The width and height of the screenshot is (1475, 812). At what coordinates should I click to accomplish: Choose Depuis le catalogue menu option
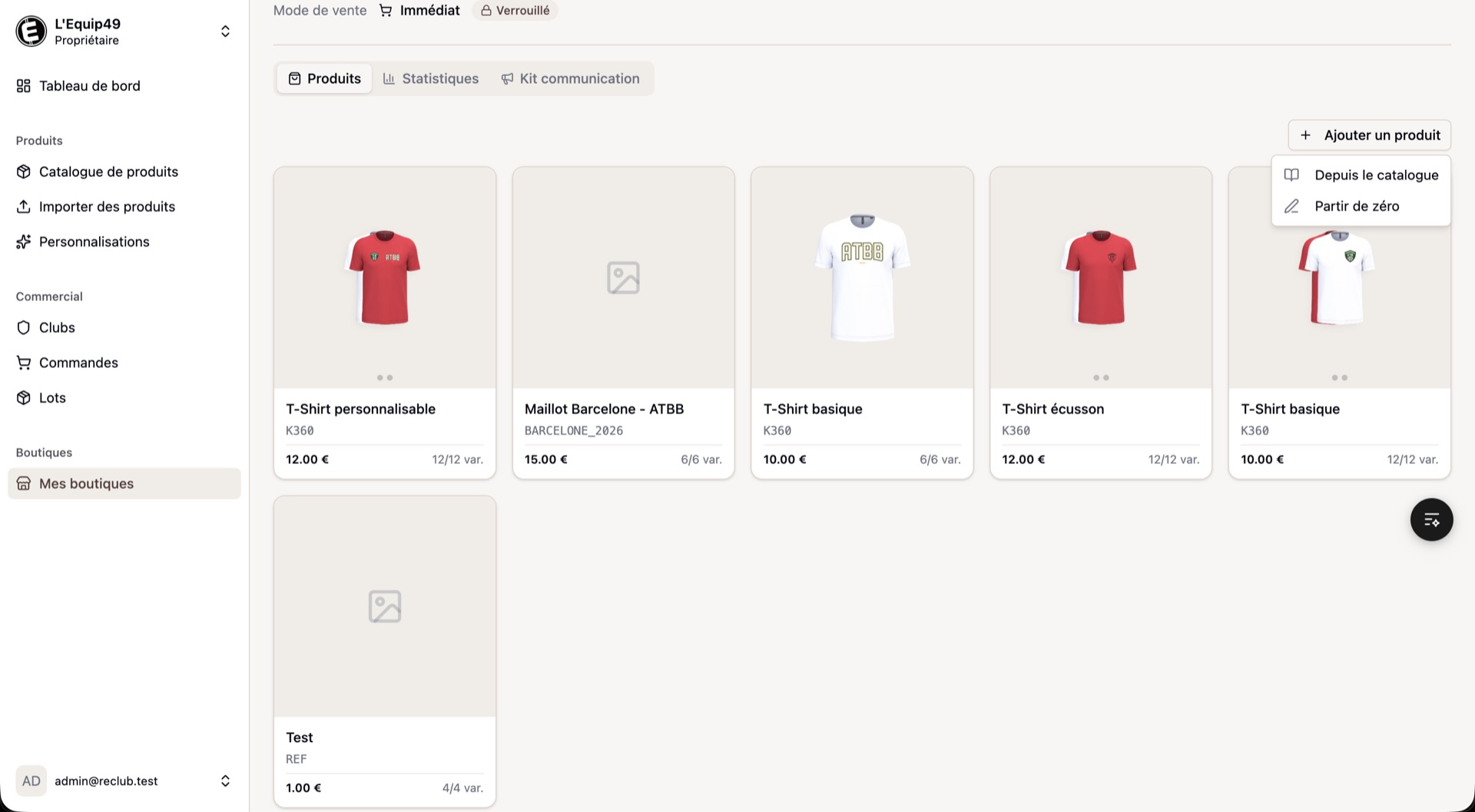1375,175
